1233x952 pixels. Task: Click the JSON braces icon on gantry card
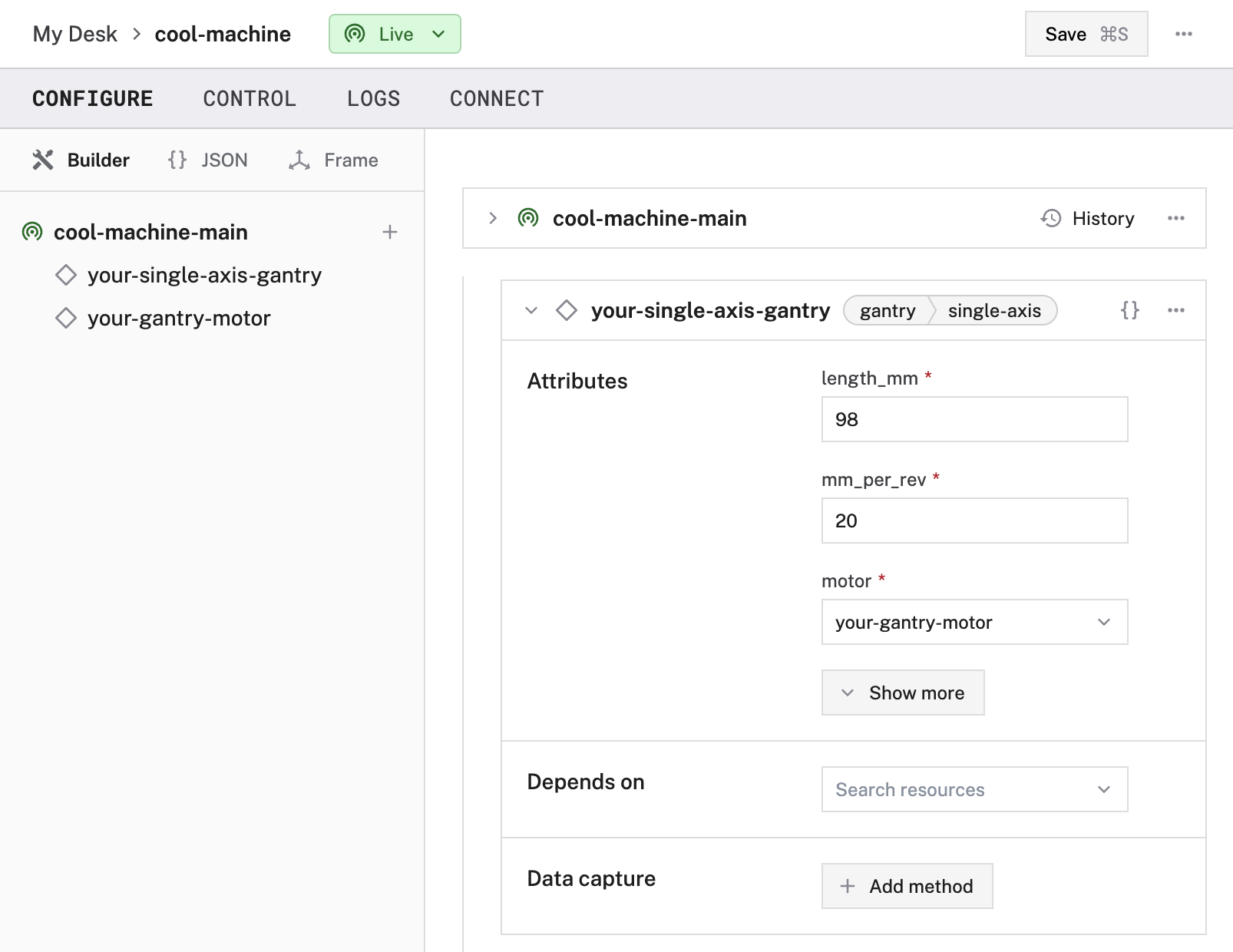pyautogui.click(x=1129, y=310)
